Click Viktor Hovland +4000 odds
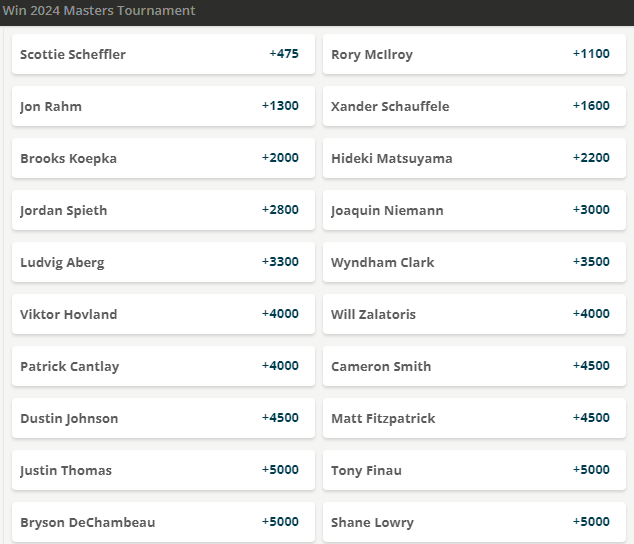Screen dimensions: 634x544 click(x=163, y=314)
